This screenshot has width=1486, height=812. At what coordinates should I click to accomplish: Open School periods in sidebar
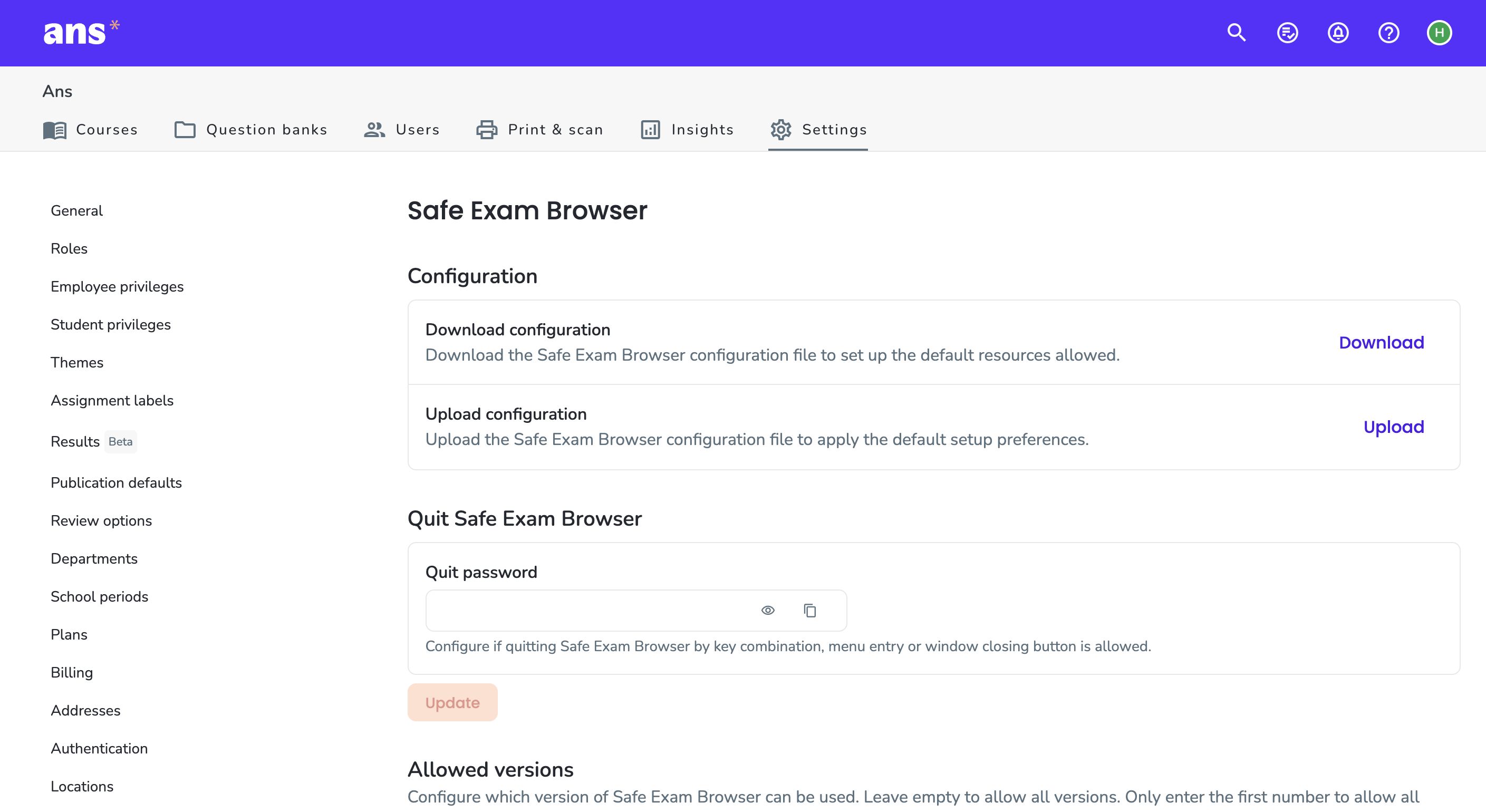click(x=100, y=597)
